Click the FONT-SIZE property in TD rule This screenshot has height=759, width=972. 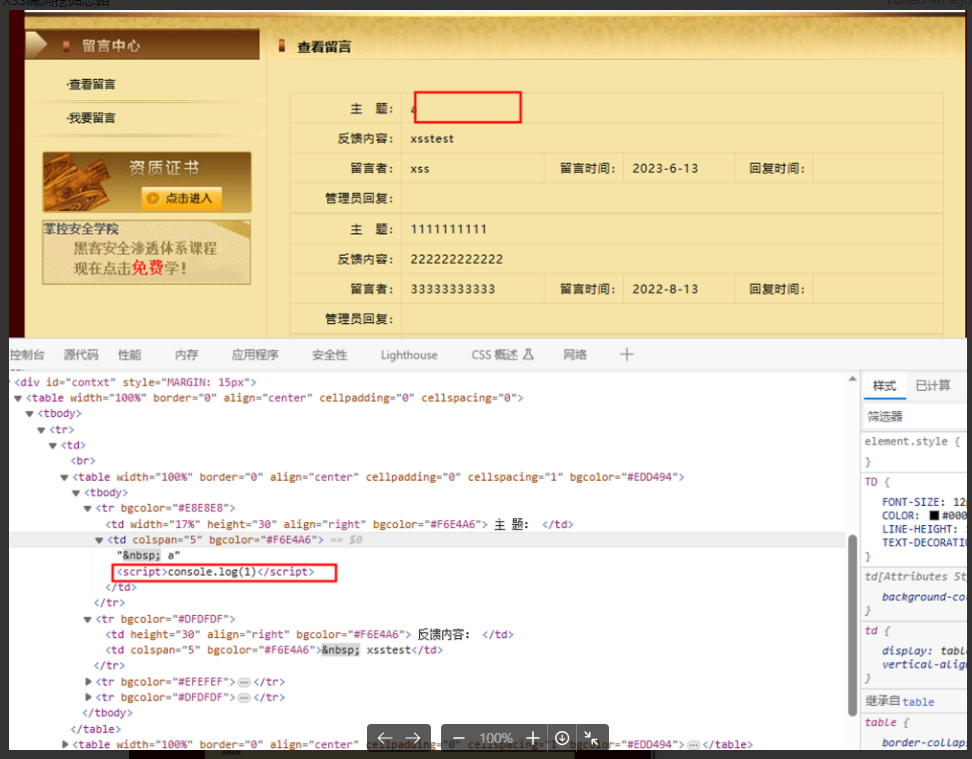tap(913, 502)
